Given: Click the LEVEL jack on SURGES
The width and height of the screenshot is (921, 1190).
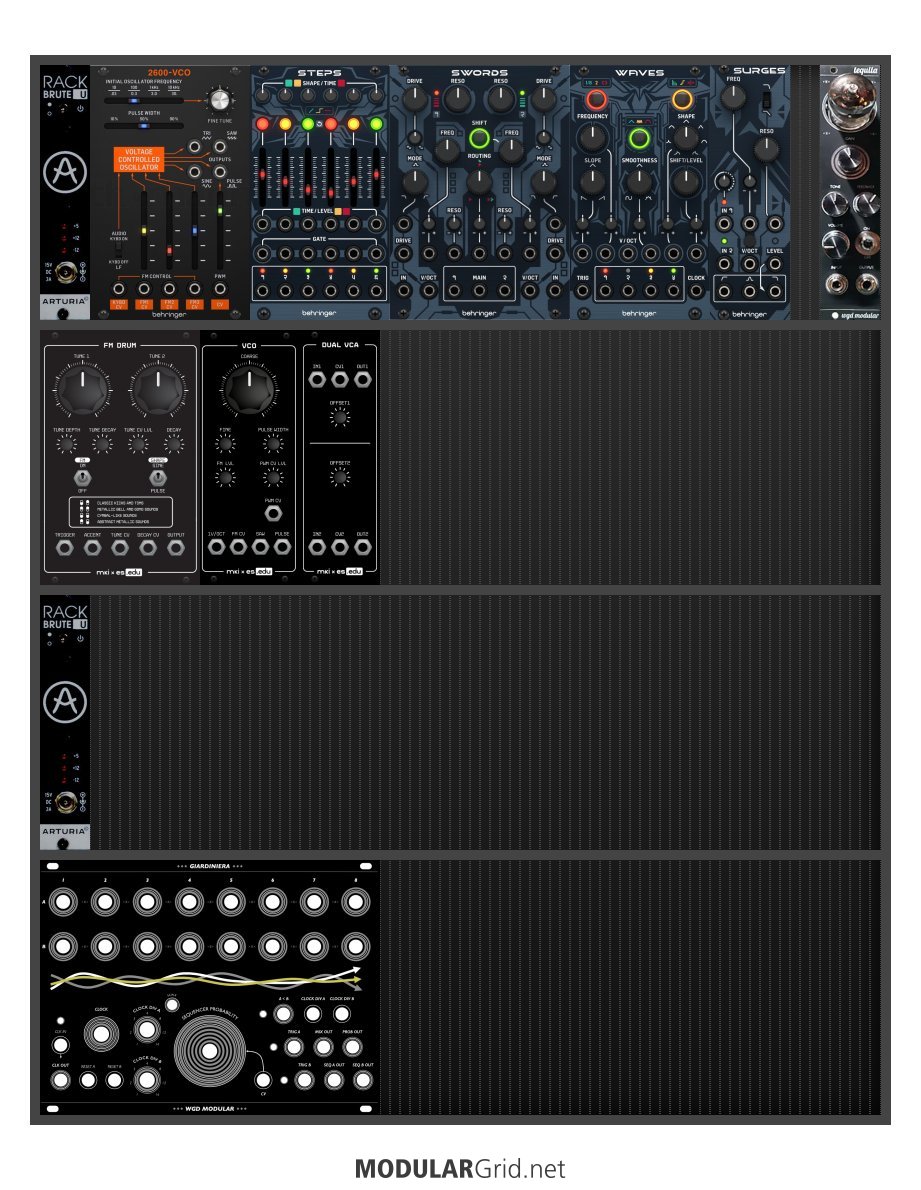Looking at the screenshot, I should [x=775, y=264].
